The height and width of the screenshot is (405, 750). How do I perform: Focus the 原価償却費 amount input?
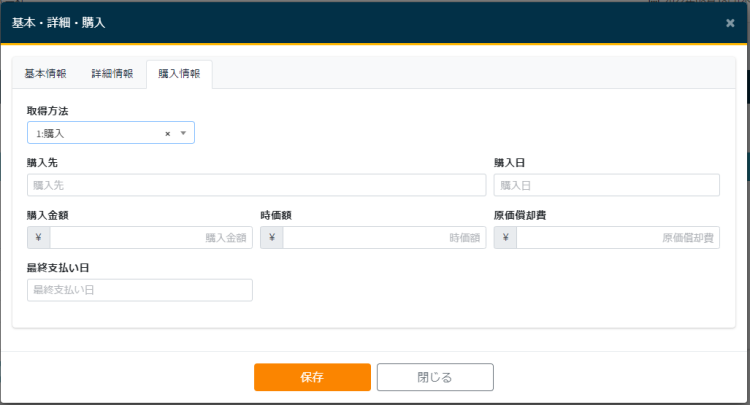coord(617,238)
